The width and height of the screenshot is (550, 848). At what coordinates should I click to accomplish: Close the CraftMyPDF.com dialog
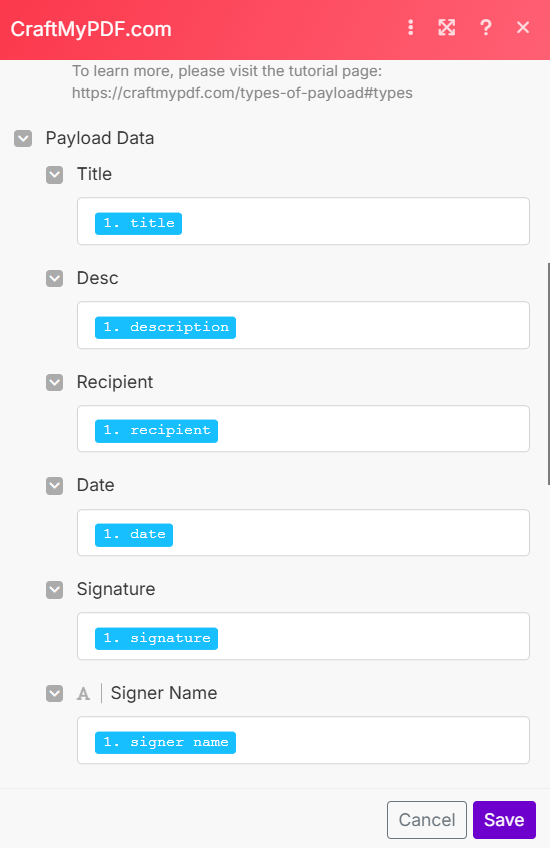tap(523, 28)
